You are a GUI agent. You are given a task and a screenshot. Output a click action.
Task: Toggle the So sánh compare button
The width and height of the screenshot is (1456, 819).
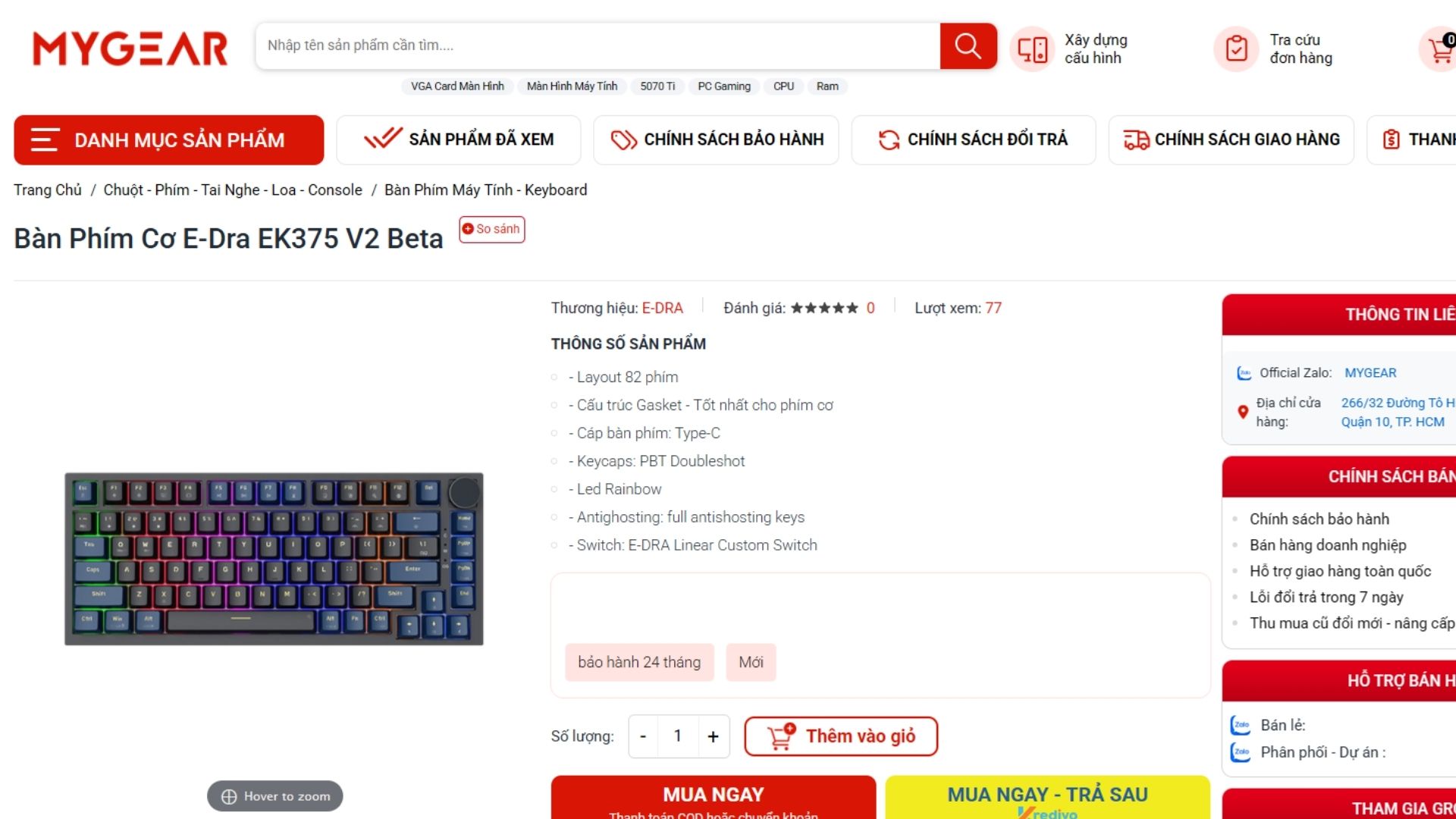coord(491,229)
